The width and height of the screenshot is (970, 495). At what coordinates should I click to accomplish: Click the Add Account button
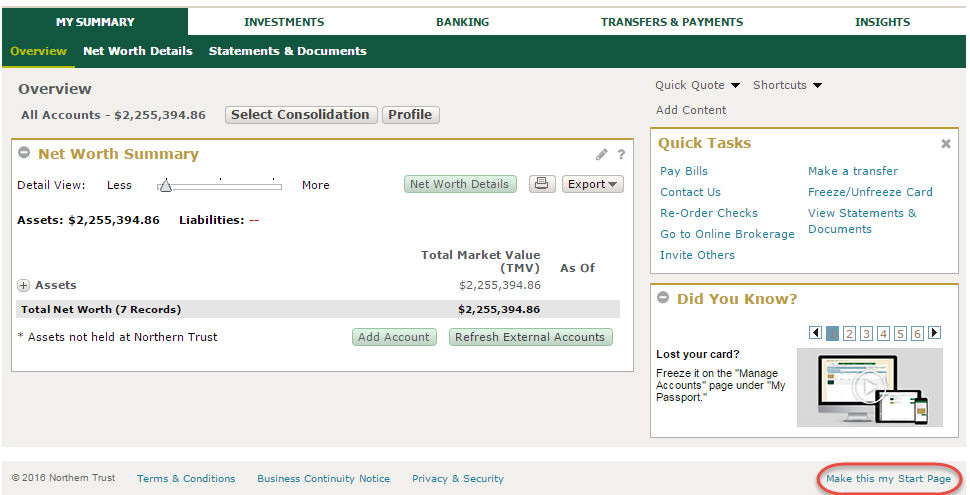(x=394, y=337)
